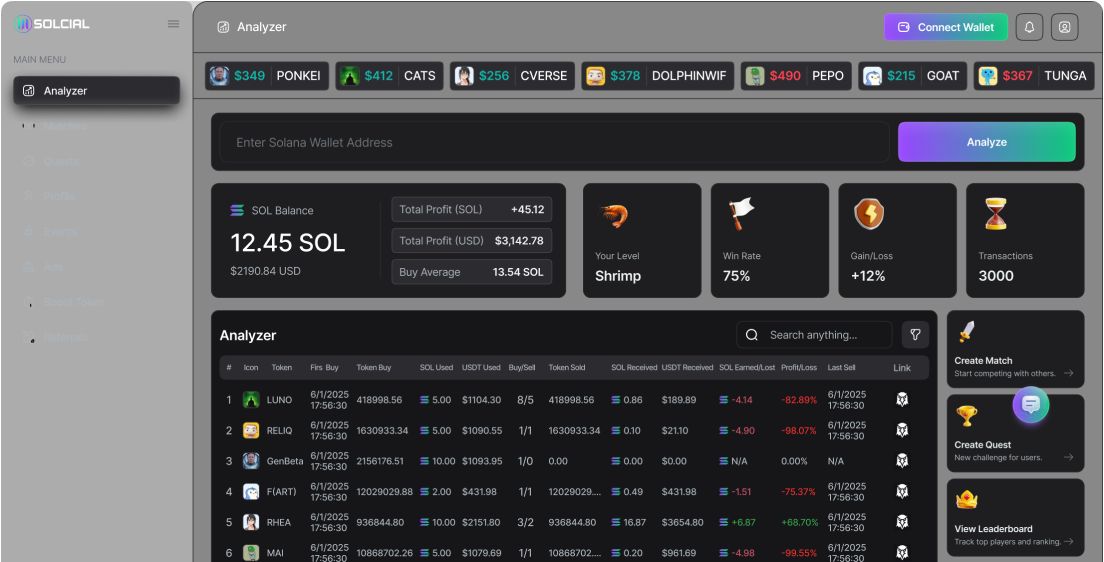Viewport: 1104px width, 562px height.
Task: Click the Create Match sword icon
Action: click(x=966, y=332)
